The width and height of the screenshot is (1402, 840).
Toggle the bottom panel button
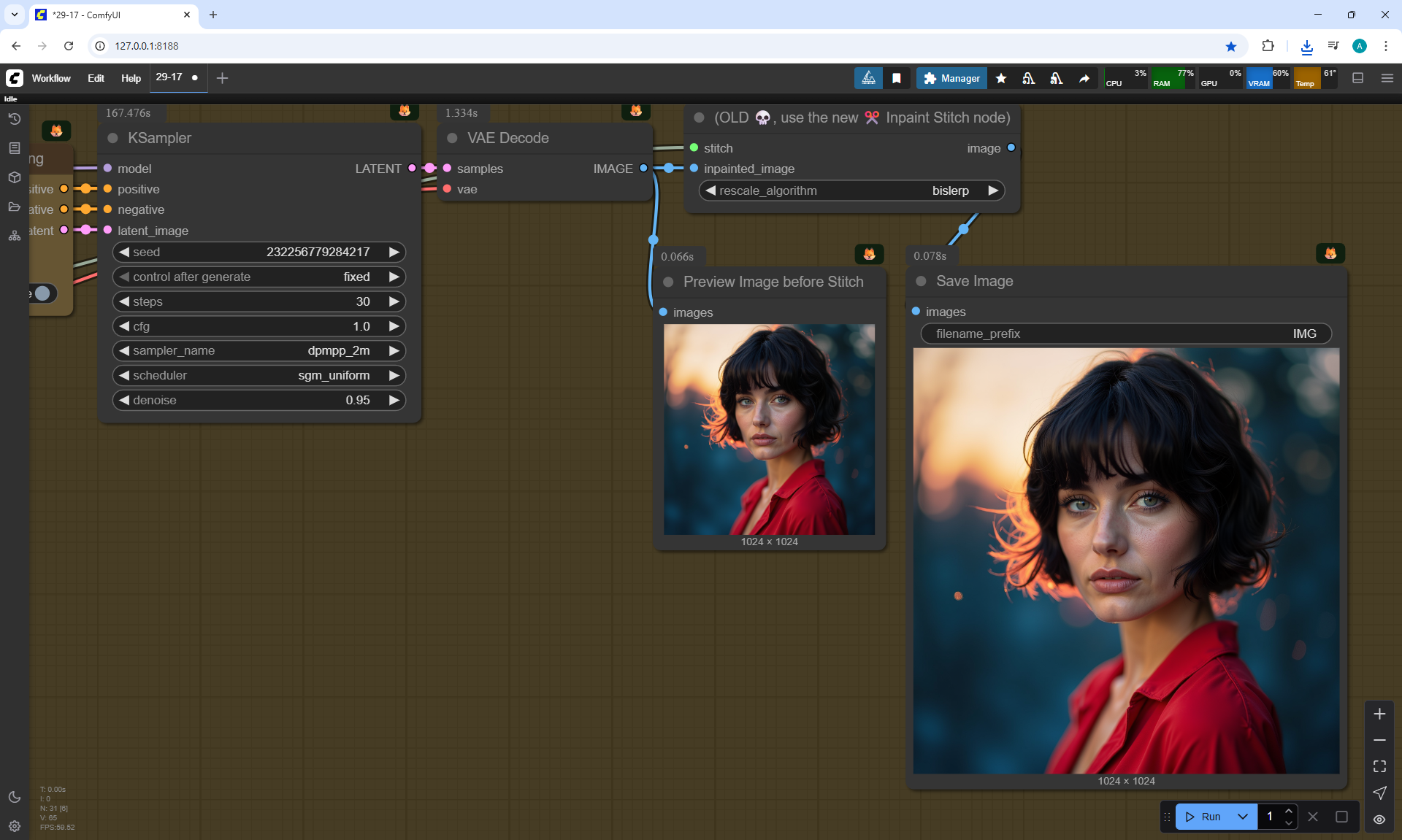pyautogui.click(x=1357, y=78)
